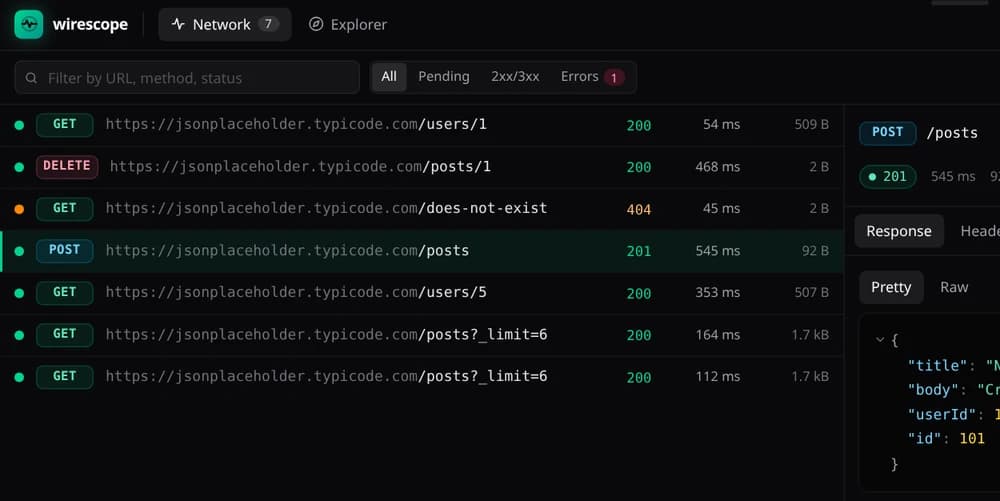Select the 164 ms posts?_limit=6 request
Viewport: 1000px width, 501px height.
(422, 335)
